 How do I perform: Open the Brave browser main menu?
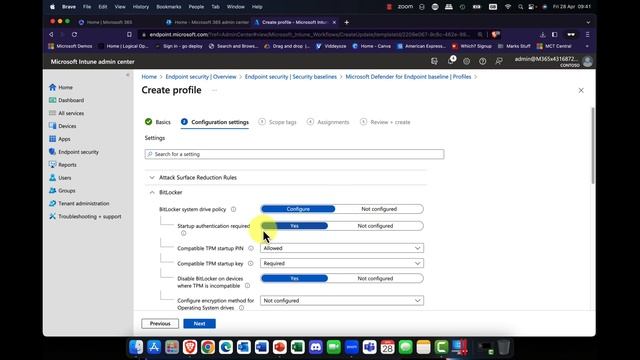(588, 35)
